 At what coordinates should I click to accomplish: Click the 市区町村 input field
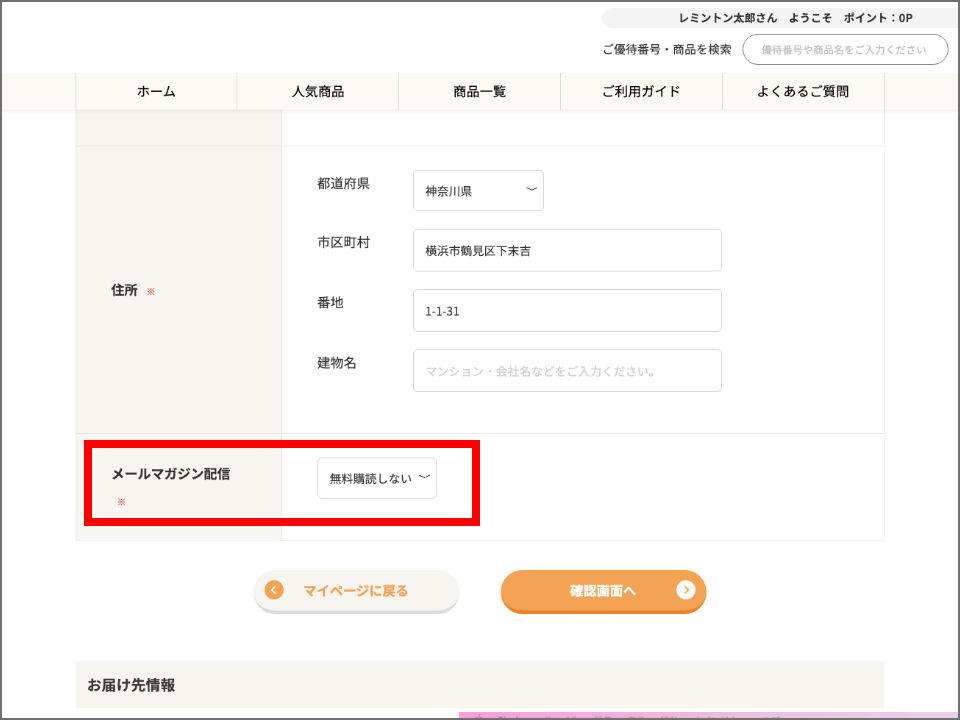(x=567, y=250)
